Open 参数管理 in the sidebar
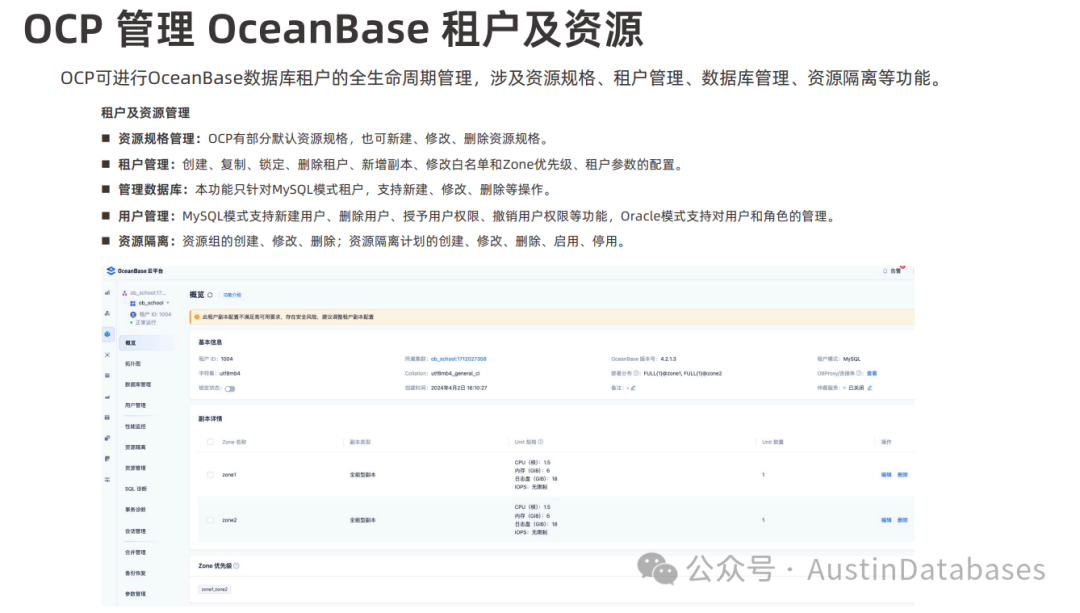Viewport: 1080px width, 613px height. tap(135, 594)
